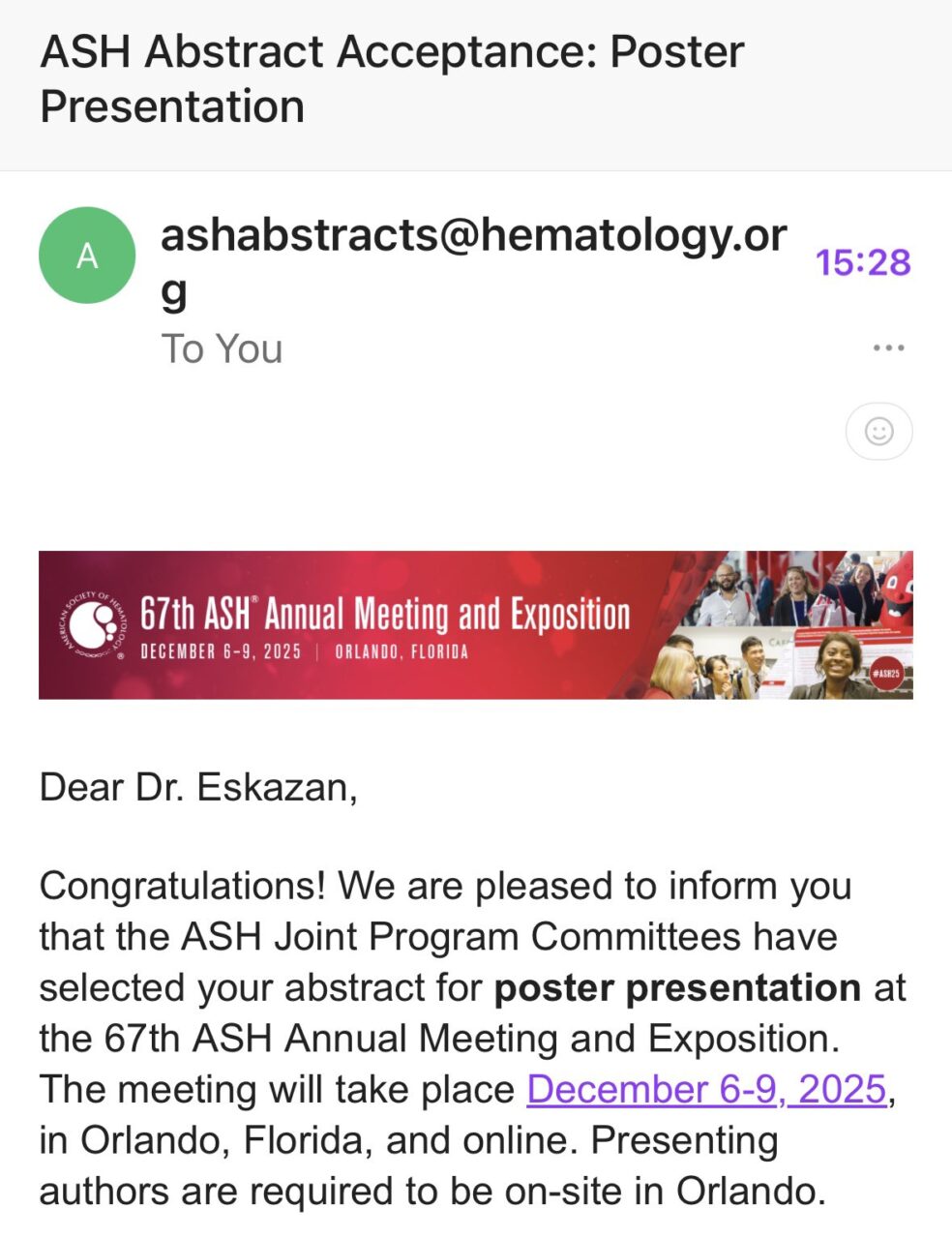Click the '67th ASH Annual Meeting' banner title
The height and width of the screenshot is (1239, 952).
coord(385,614)
